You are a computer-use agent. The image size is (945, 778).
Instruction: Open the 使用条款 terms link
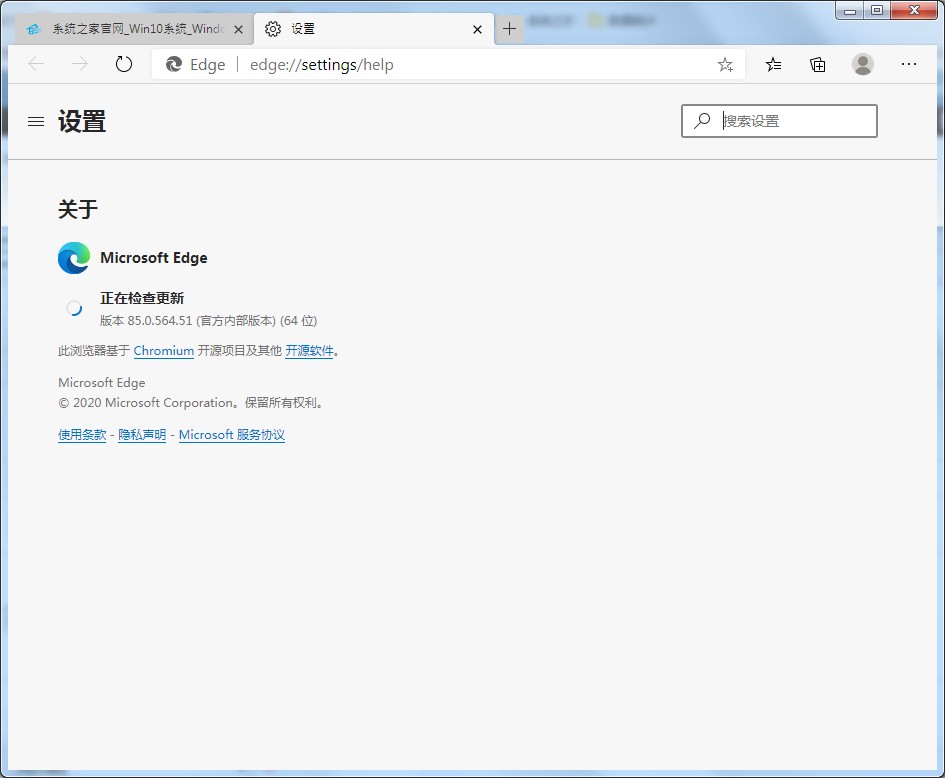[82, 435]
